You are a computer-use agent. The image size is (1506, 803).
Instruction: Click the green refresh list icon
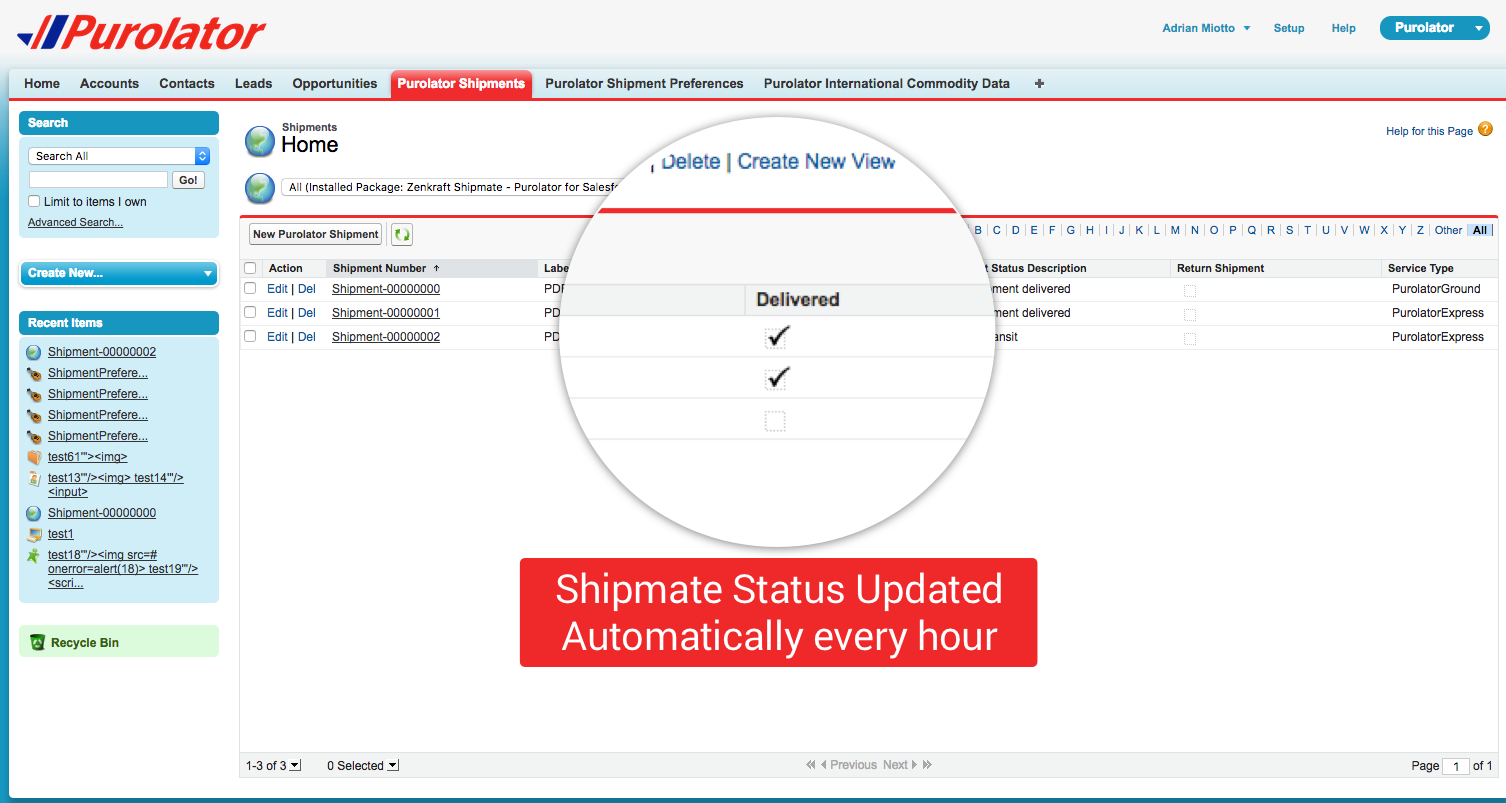pos(402,234)
